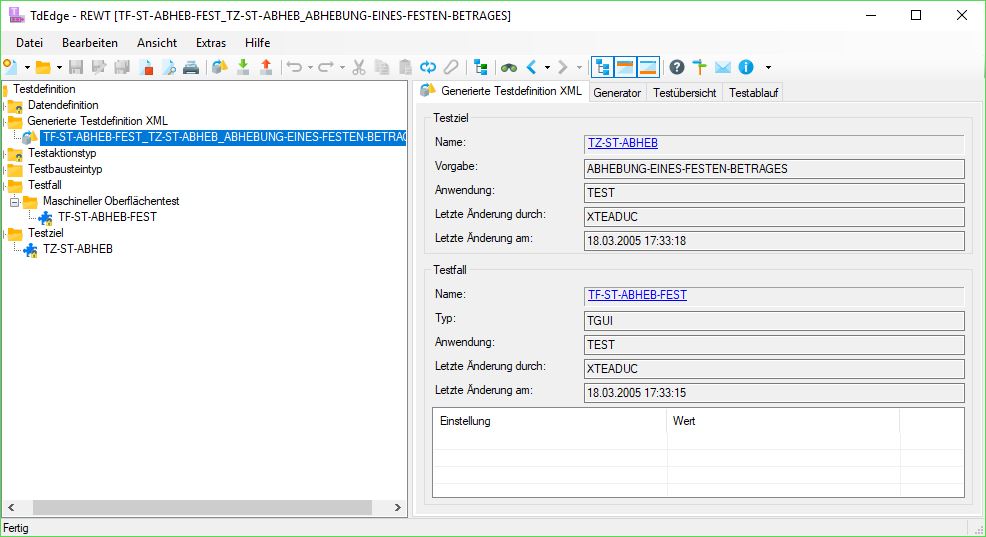Viewport: 986px width, 537px height.
Task: Open the dropdown arrow beside new document icon
Action: (x=27, y=68)
